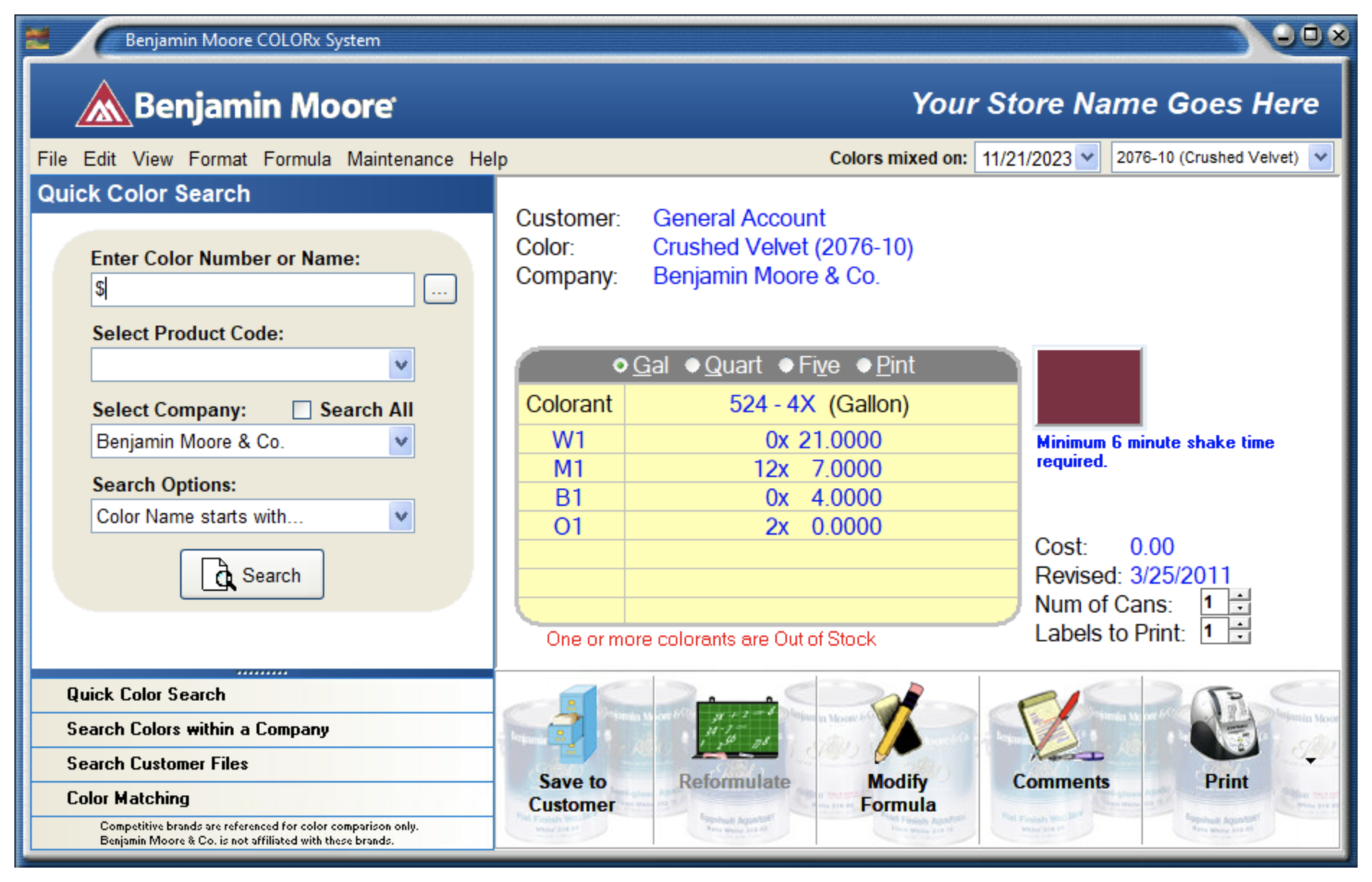This screenshot has width=1372, height=882.
Task: Open the Maintenance menu
Action: click(400, 159)
